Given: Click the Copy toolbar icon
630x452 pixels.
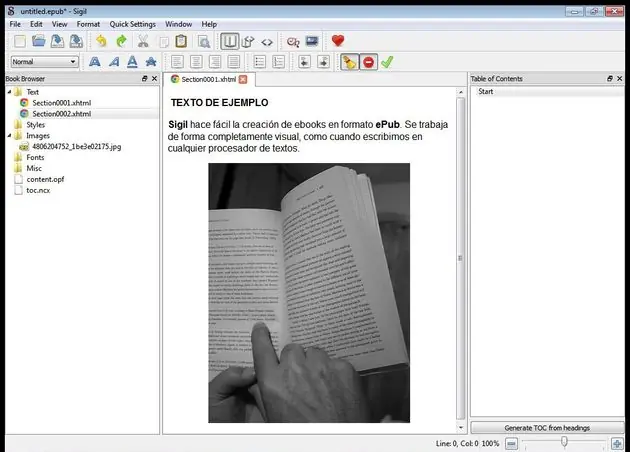Looking at the screenshot, I should tap(163, 41).
